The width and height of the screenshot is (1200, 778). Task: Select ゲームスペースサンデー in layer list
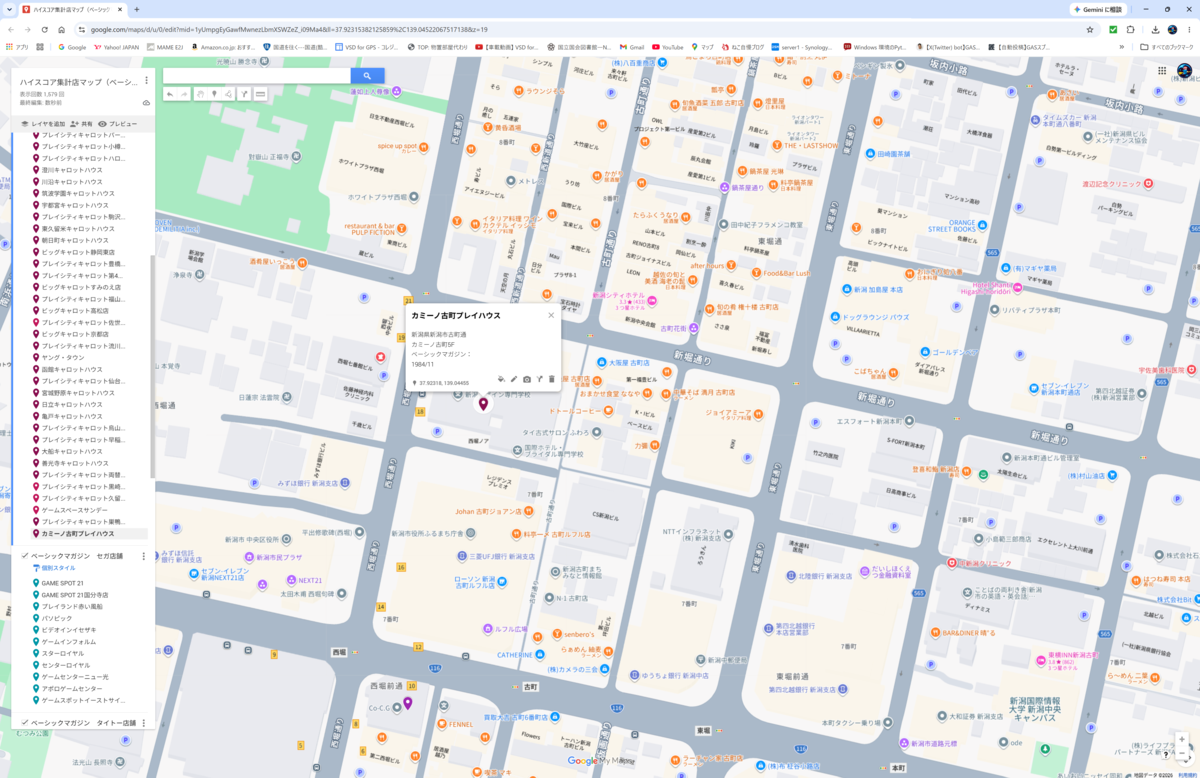(75, 510)
